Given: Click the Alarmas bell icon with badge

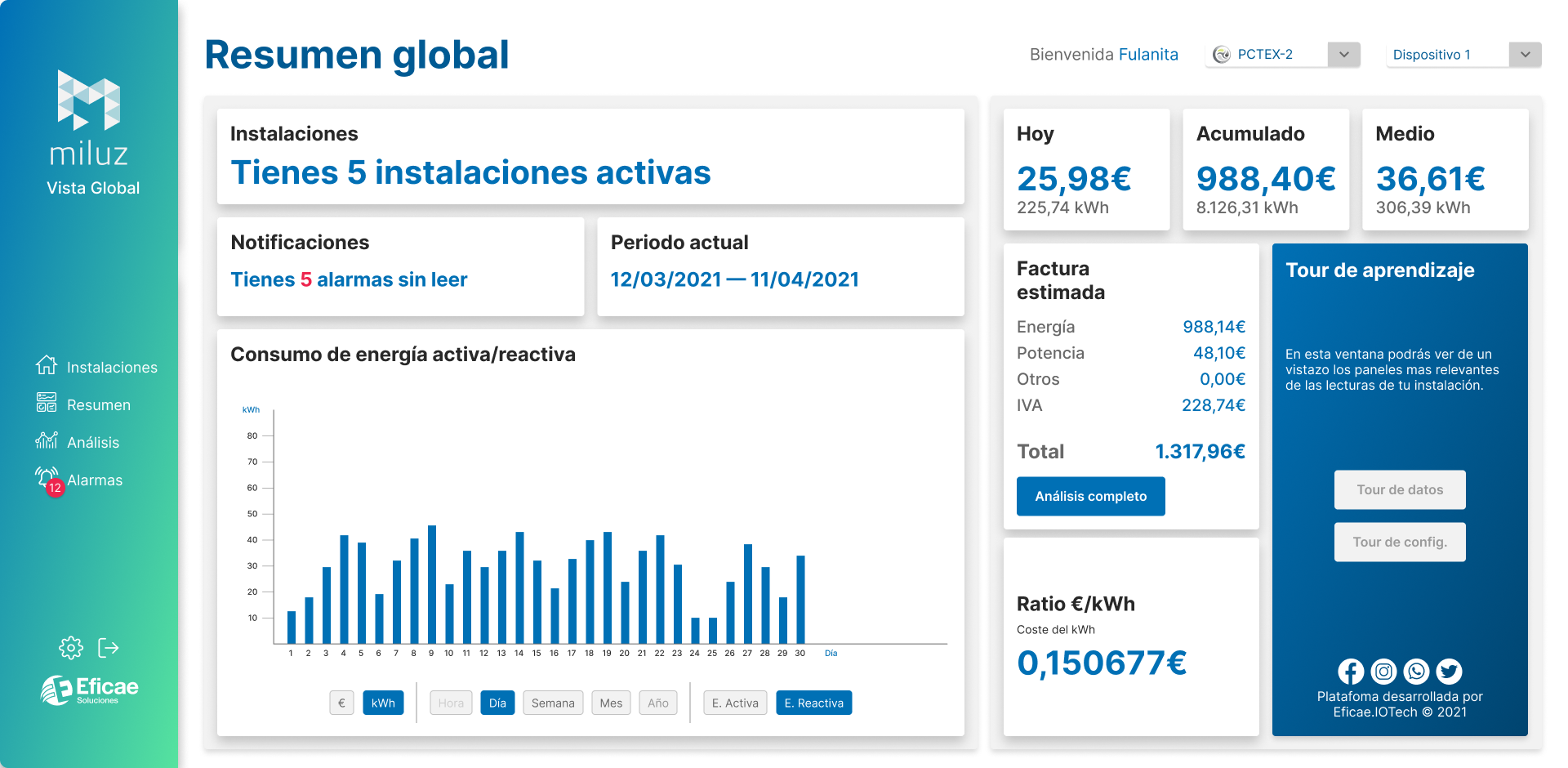Looking at the screenshot, I should (x=47, y=479).
